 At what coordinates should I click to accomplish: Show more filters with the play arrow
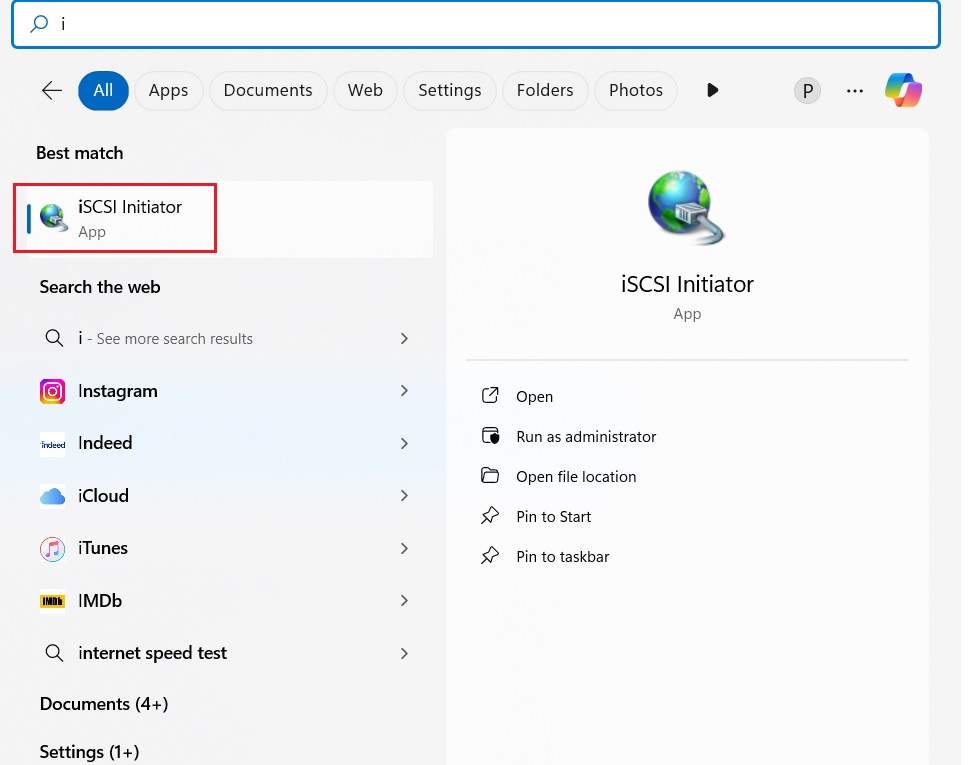[713, 90]
